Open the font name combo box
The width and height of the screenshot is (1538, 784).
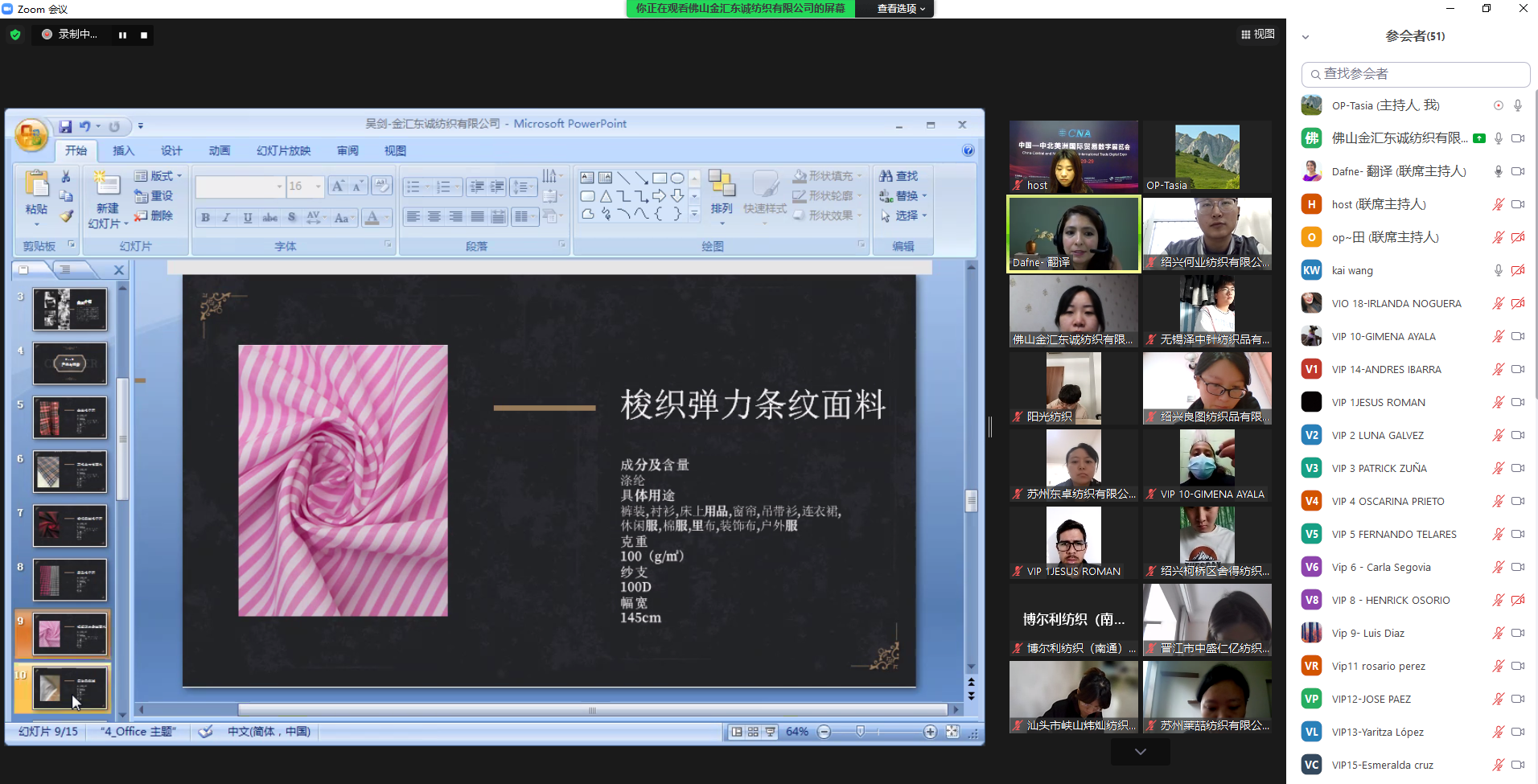(241, 187)
